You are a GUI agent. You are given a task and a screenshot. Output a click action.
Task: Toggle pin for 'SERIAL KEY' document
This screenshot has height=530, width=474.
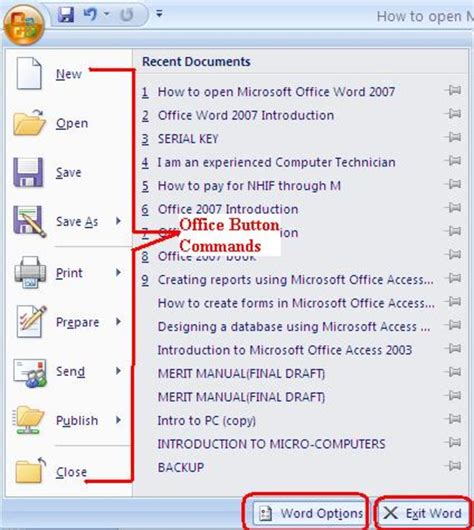pos(453,137)
